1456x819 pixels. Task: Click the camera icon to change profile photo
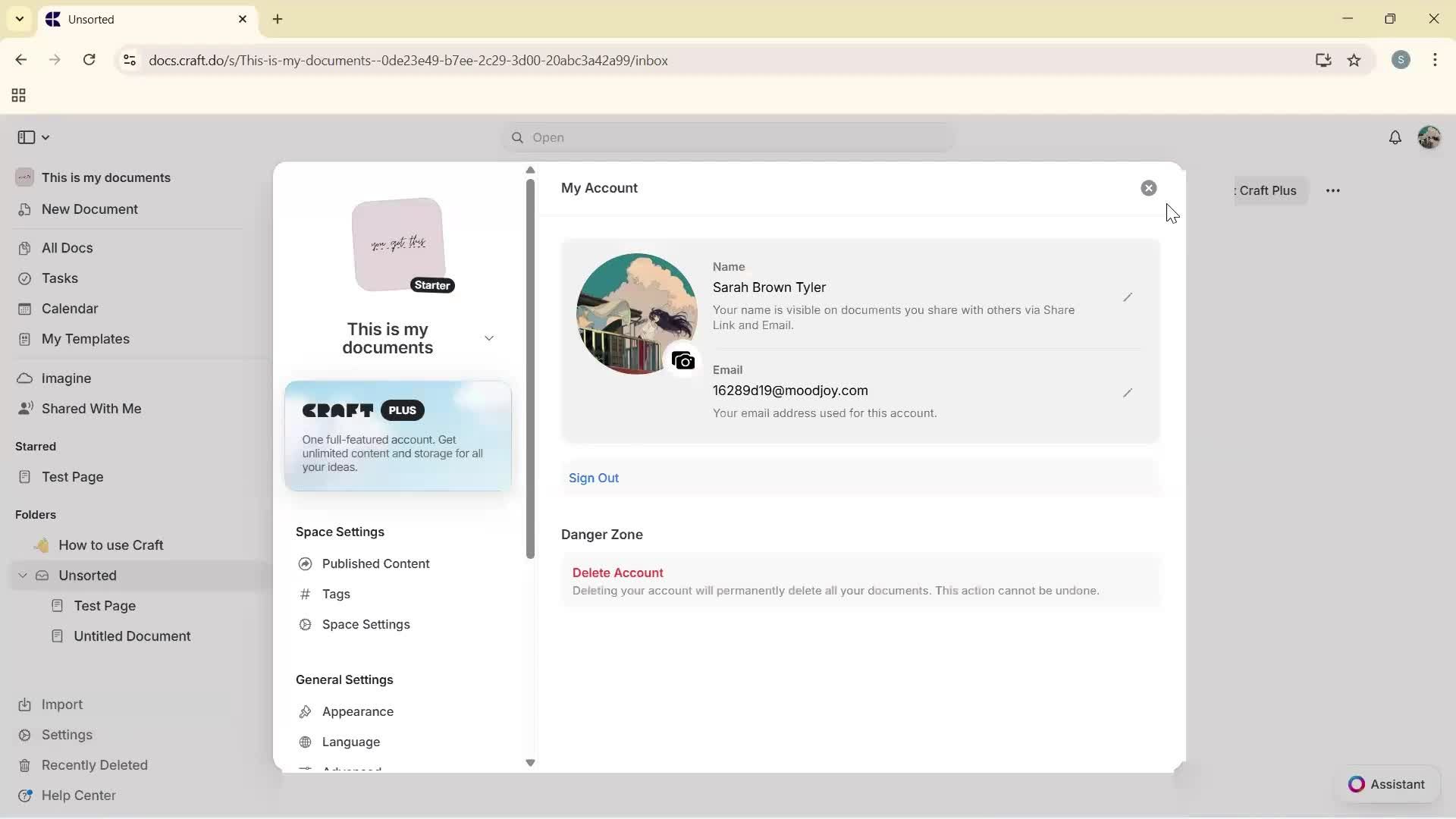683,360
